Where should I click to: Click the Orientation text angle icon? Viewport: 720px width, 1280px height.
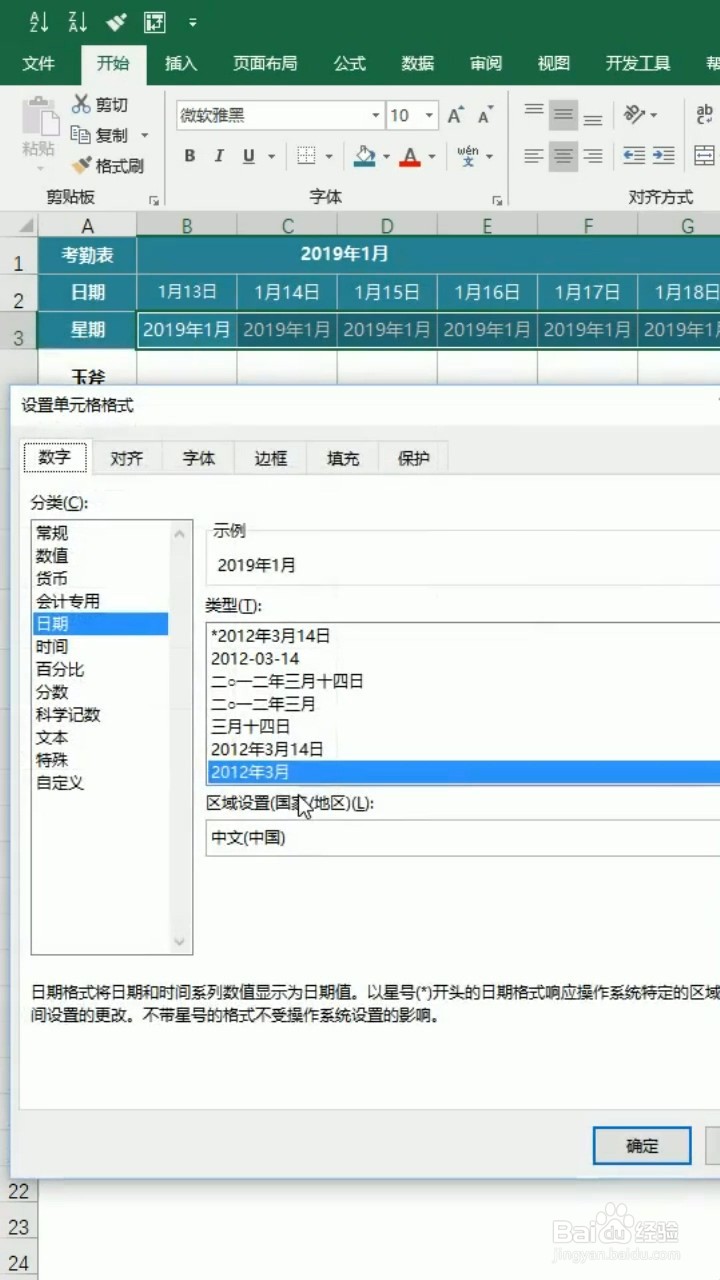tap(634, 115)
